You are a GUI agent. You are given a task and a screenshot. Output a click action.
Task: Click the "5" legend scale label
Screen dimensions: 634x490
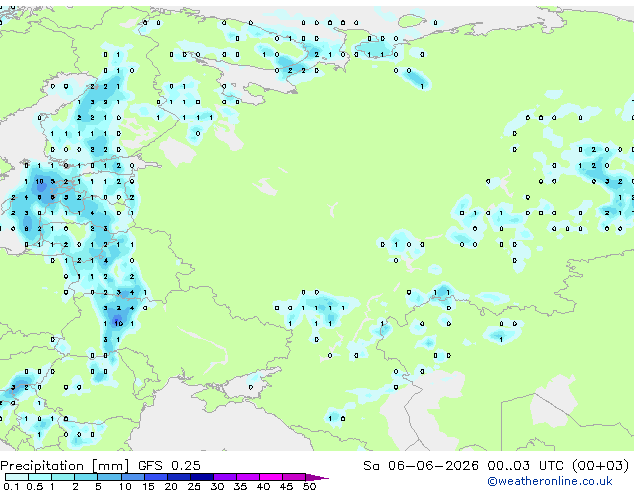click(x=98, y=486)
